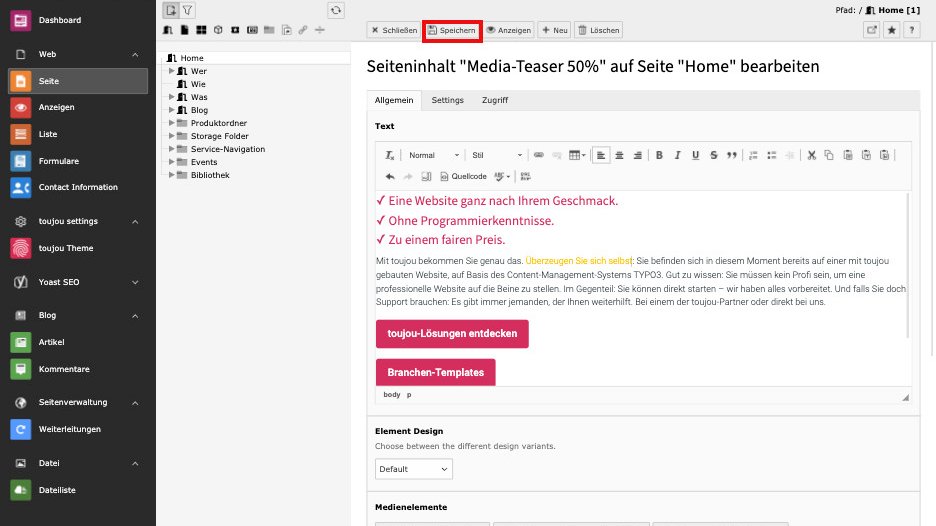936x526 pixels.
Task: Select Dateiliste in the sidebar
Action: point(57,490)
